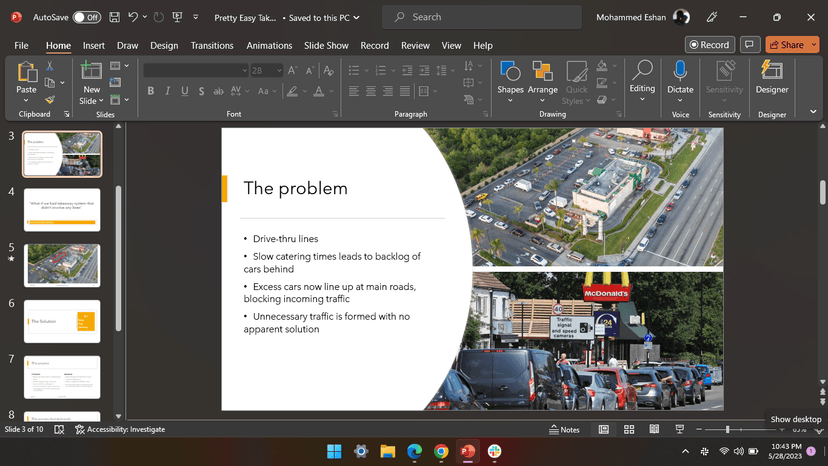Screen dimensions: 828x466
Task: Open the Shapes gallery
Action: pos(510,71)
